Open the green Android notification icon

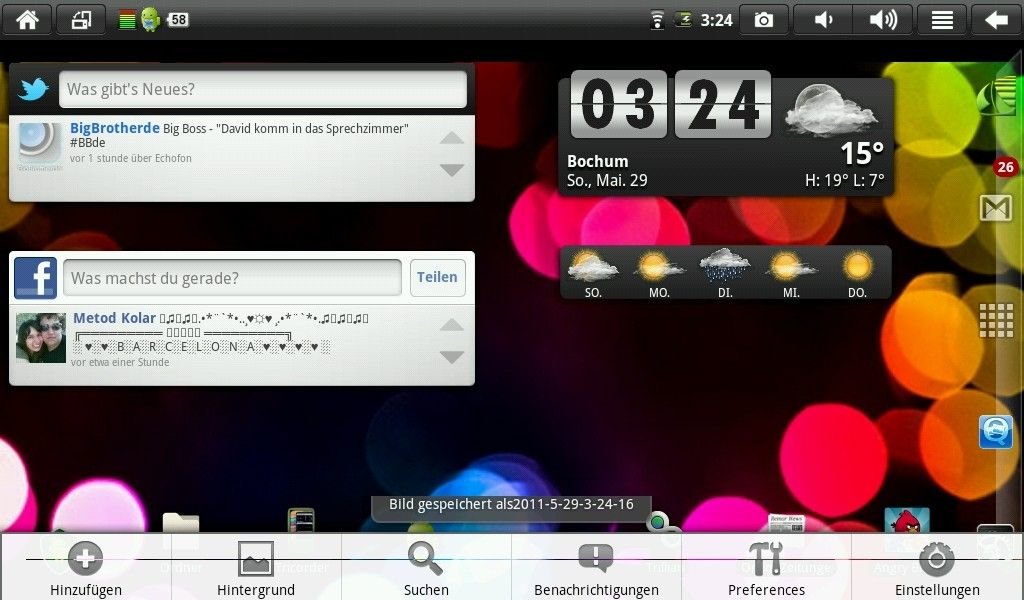pos(150,20)
